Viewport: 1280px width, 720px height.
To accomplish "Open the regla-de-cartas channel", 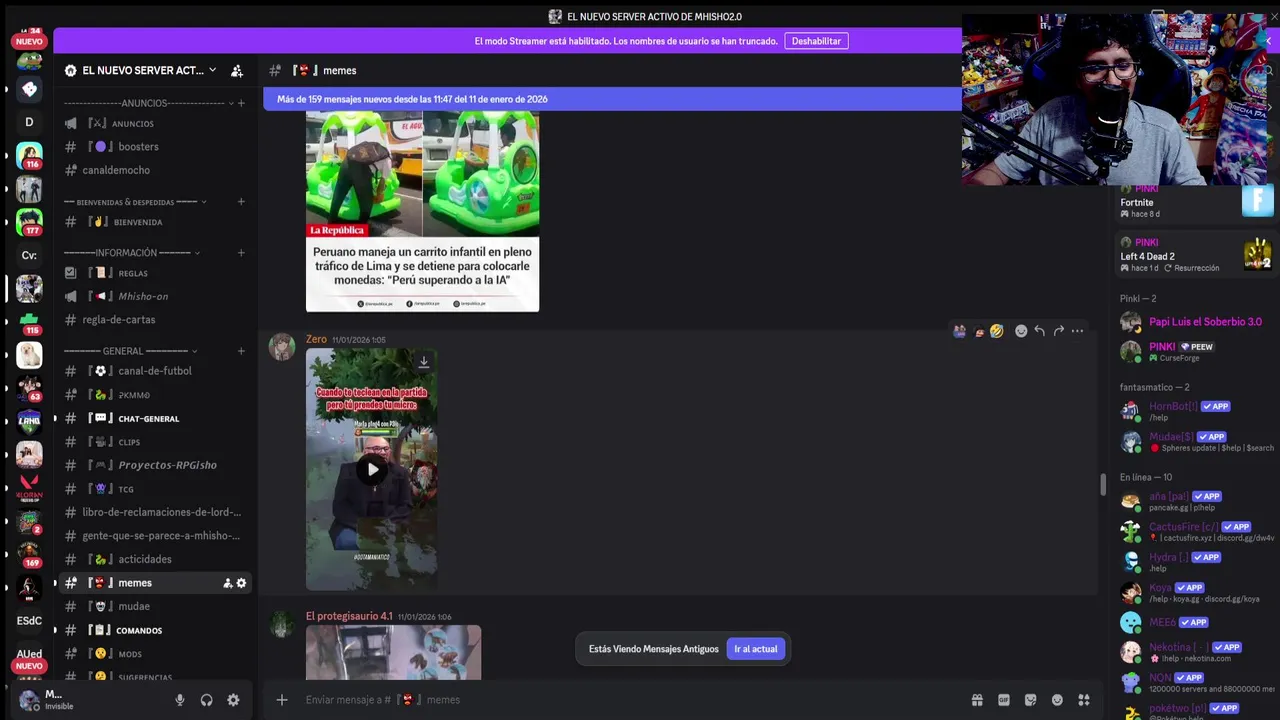I will (154, 320).
